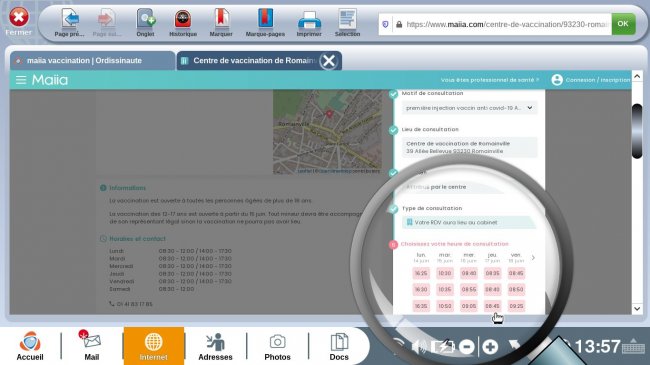Close the Centre de vaccination tab
650x365 pixels.
(x=329, y=61)
